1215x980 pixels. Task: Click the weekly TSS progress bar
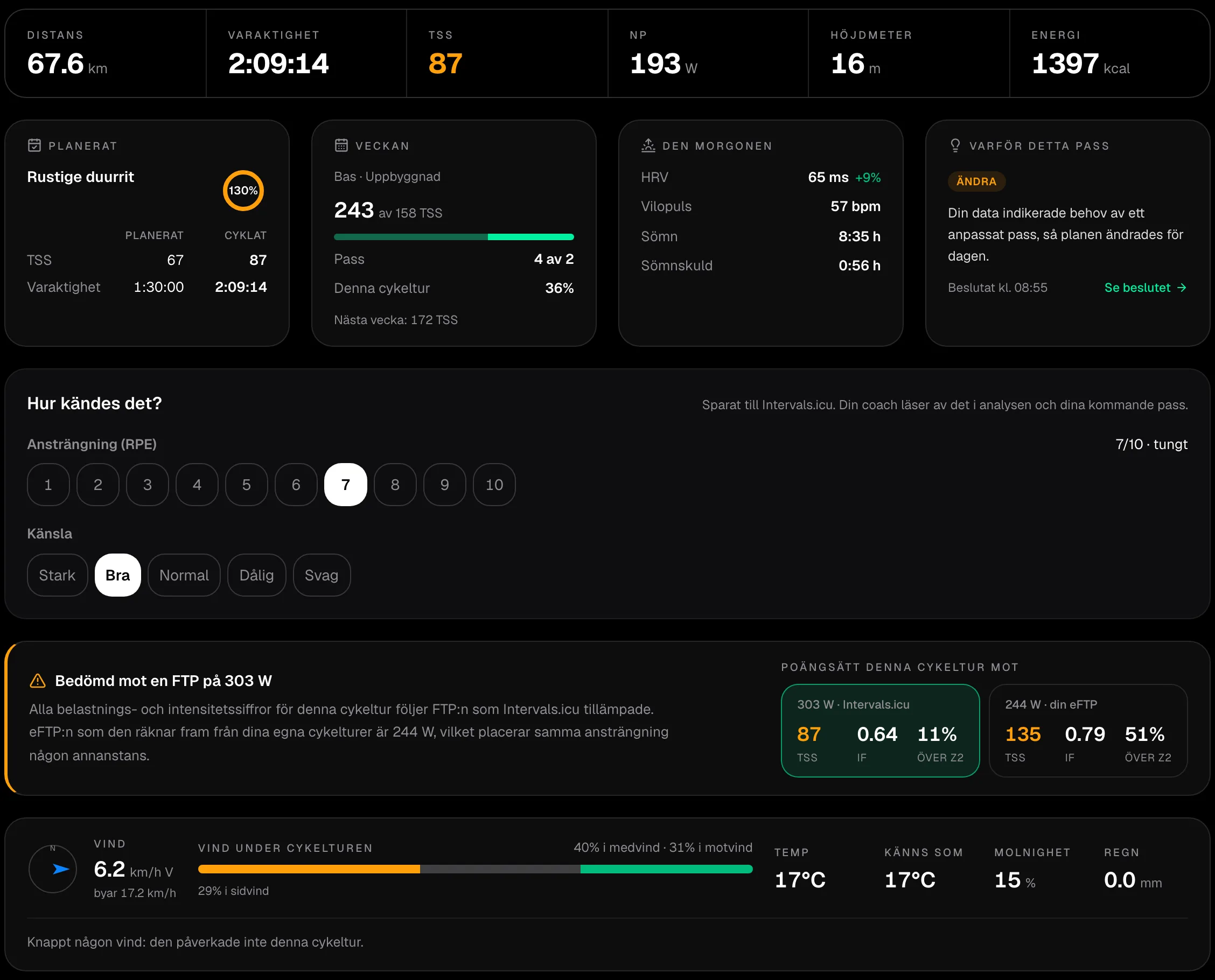[454, 237]
